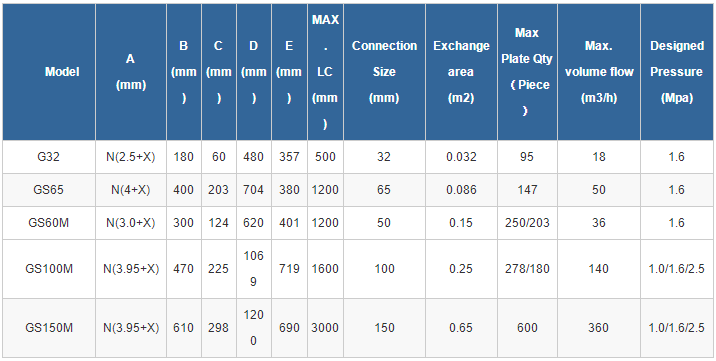Click the N(2.5+X) cell
Image resolution: width=716 pixels, height=361 pixels.
(x=131, y=157)
